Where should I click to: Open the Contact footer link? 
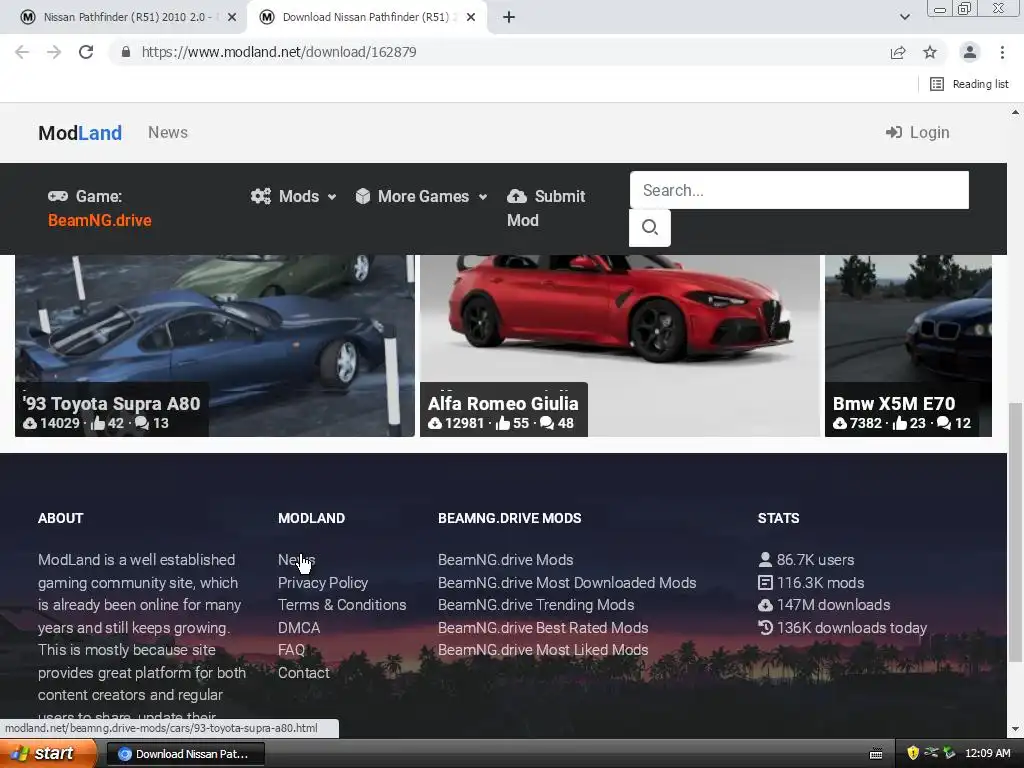(304, 673)
